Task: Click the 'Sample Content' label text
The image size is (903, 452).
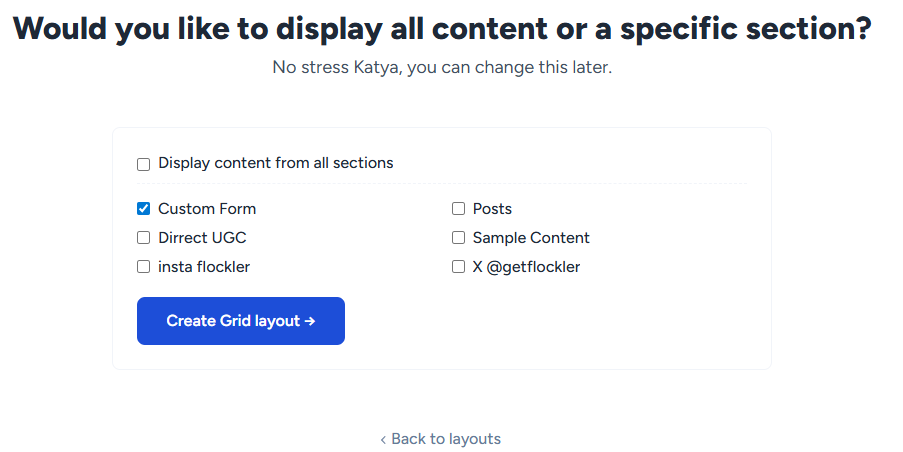Action: [531, 238]
